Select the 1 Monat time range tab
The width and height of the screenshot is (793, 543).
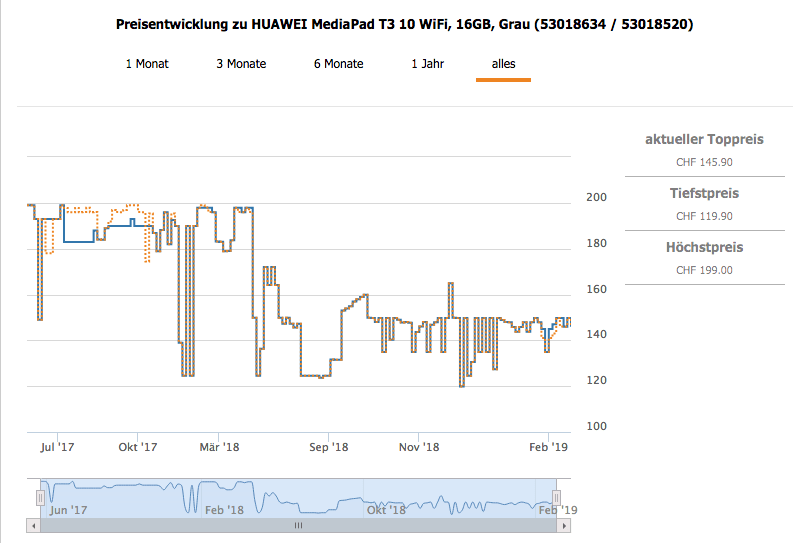tap(147, 64)
